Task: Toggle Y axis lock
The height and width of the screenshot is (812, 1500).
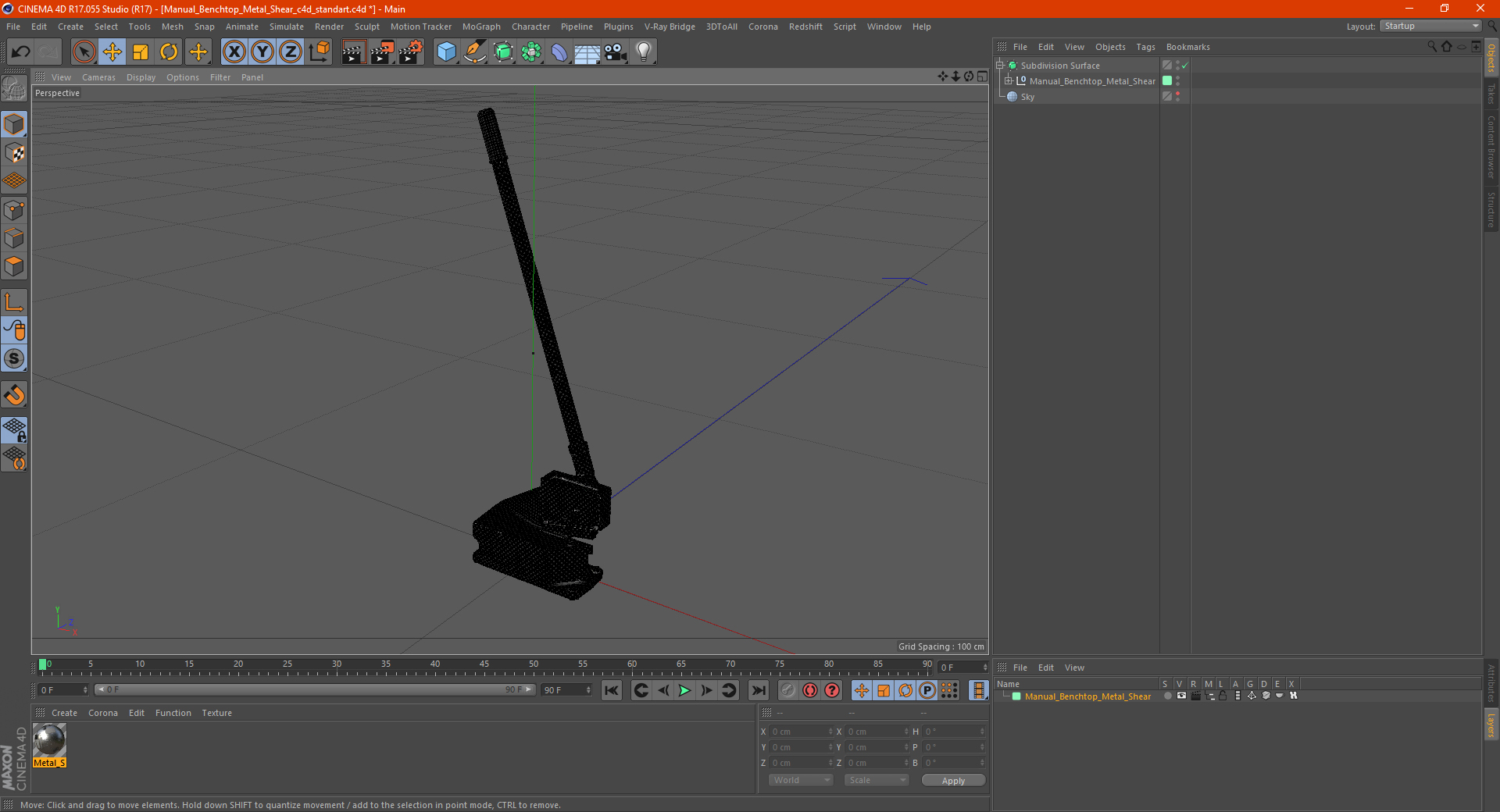Action: 262,52
